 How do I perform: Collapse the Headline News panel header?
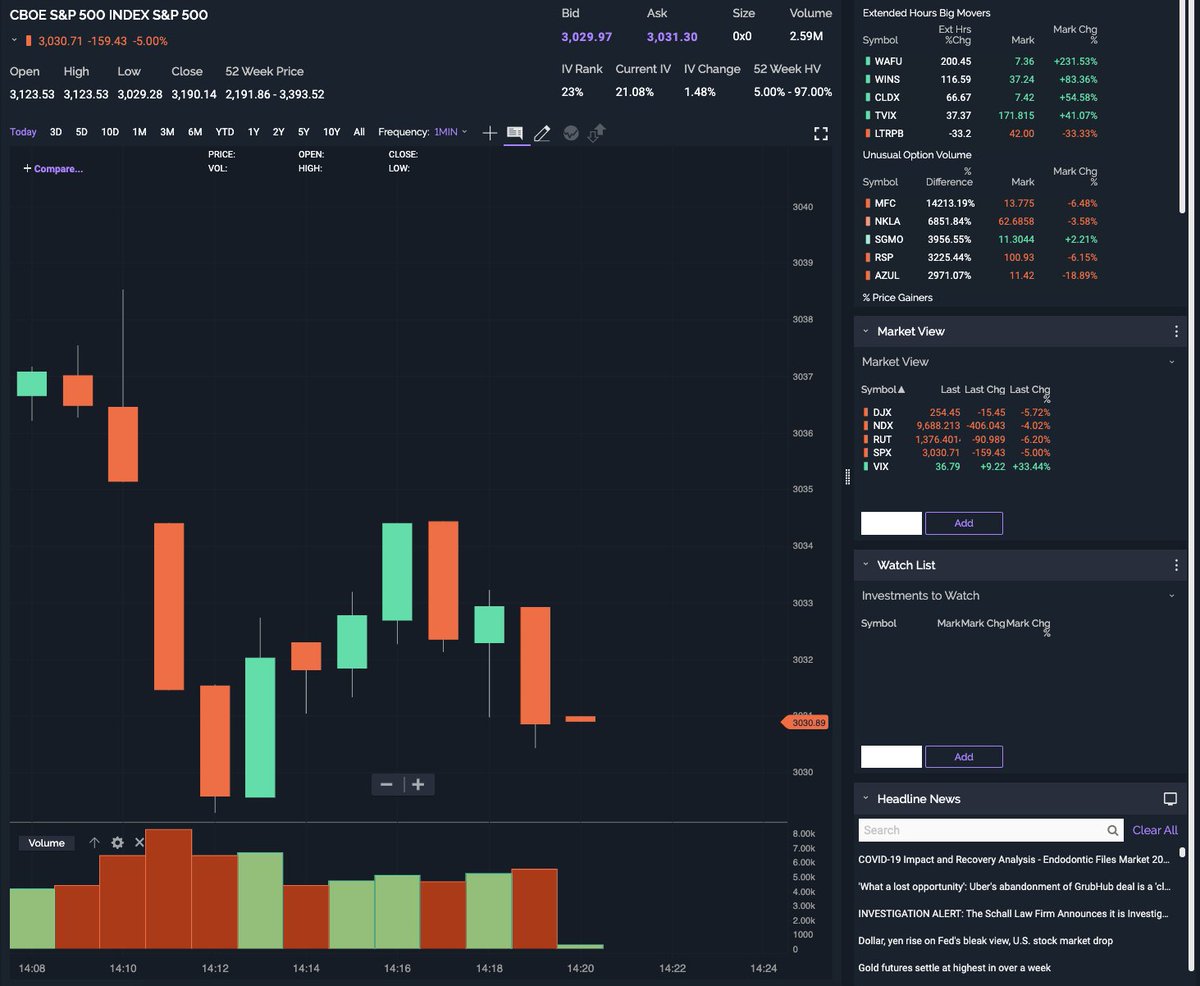(x=866, y=799)
